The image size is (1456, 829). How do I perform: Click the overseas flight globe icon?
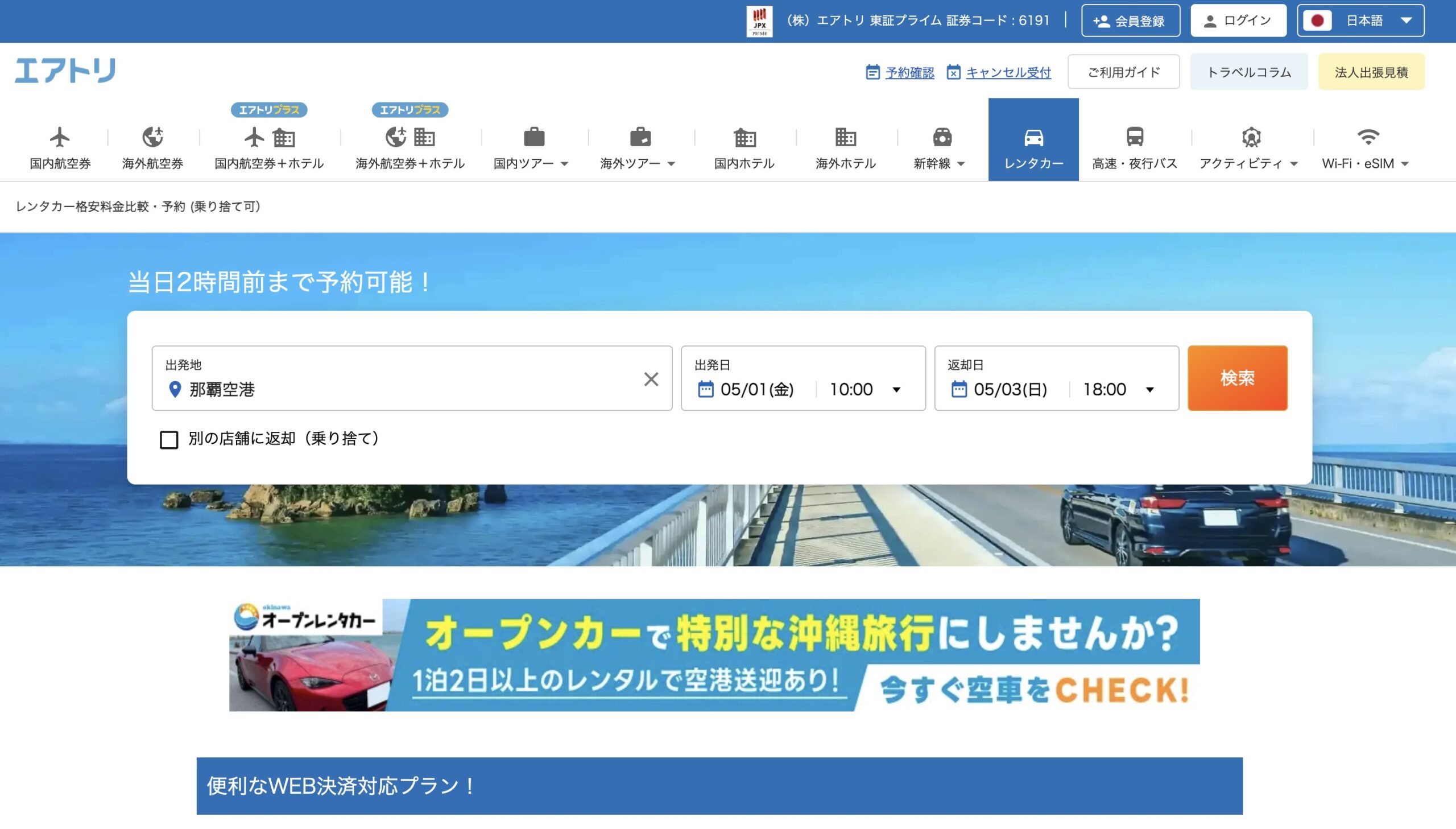click(x=152, y=137)
